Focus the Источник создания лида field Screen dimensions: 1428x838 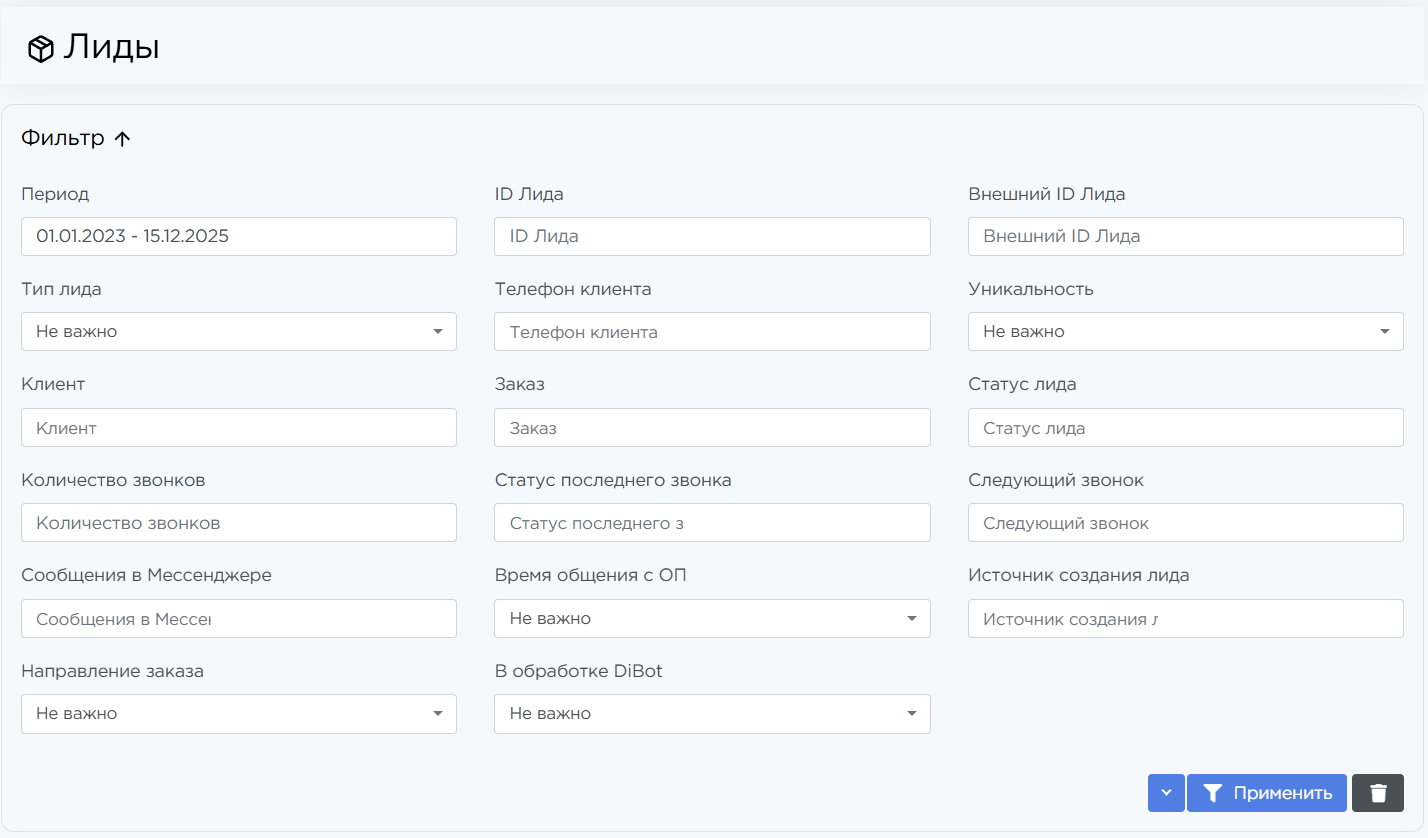[x=1185, y=618]
